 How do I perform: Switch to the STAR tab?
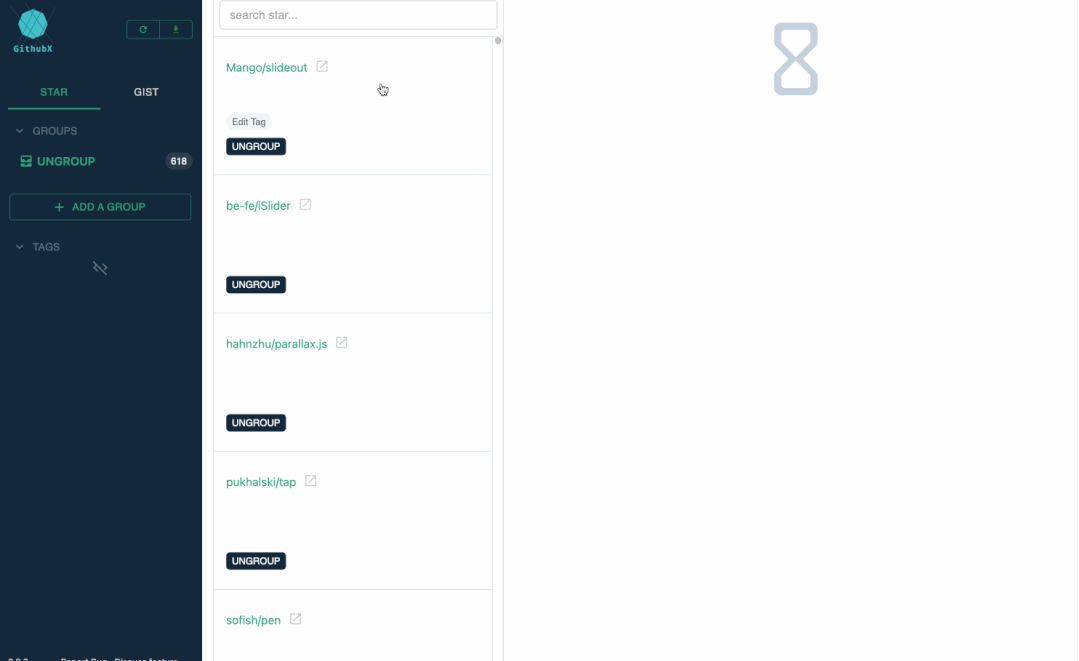[x=54, y=92]
